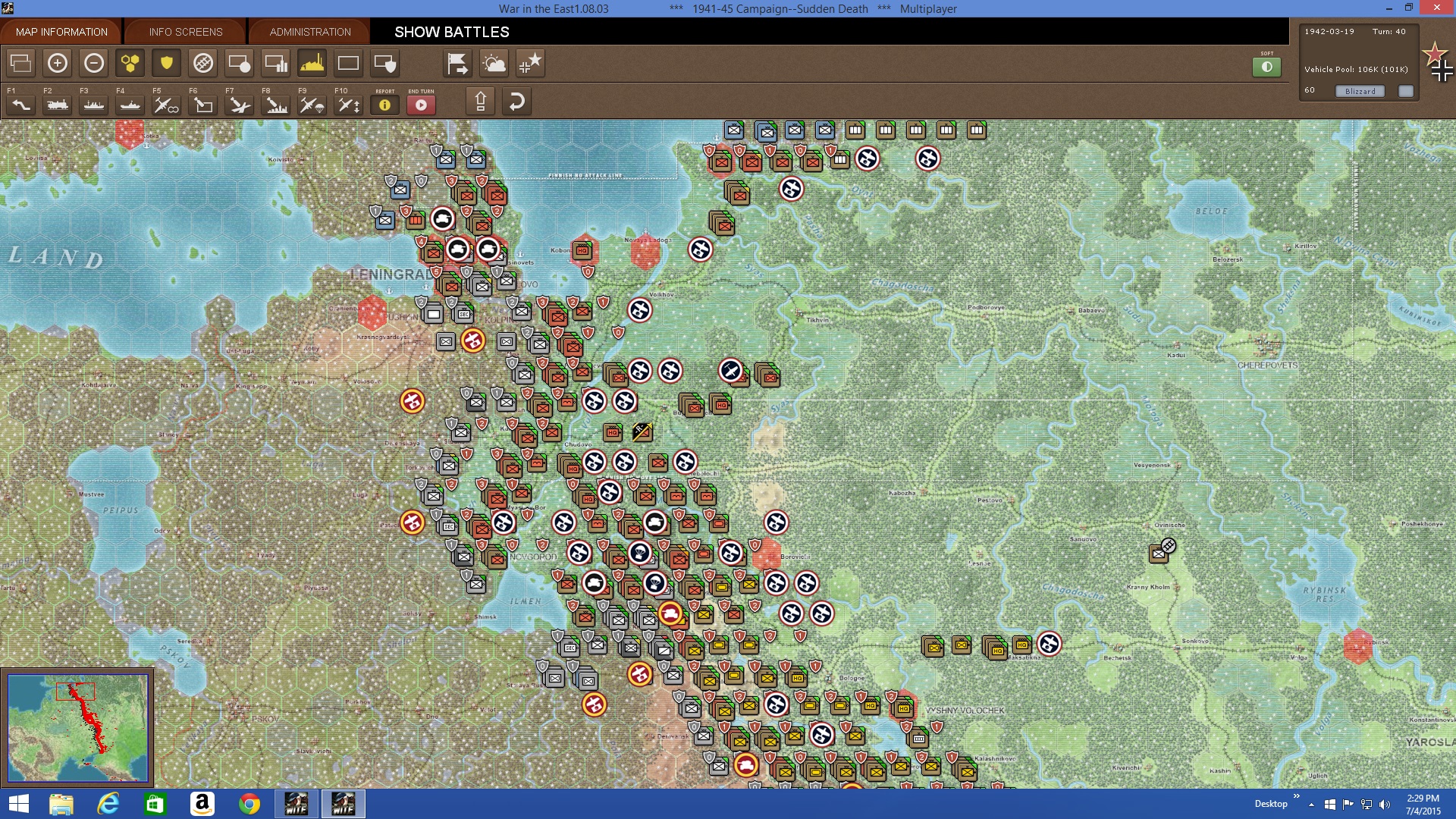Screen dimensions: 1456x819
Task: Select F9 air transport parachute mode
Action: pyautogui.click(x=312, y=105)
